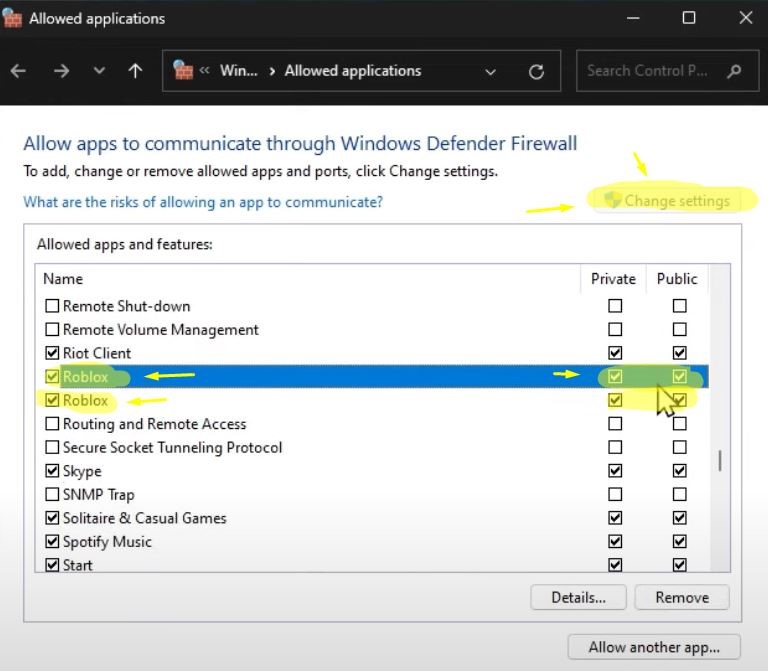Open the Win... breadcrumb segment
This screenshot has width=768, height=671.
(x=239, y=71)
